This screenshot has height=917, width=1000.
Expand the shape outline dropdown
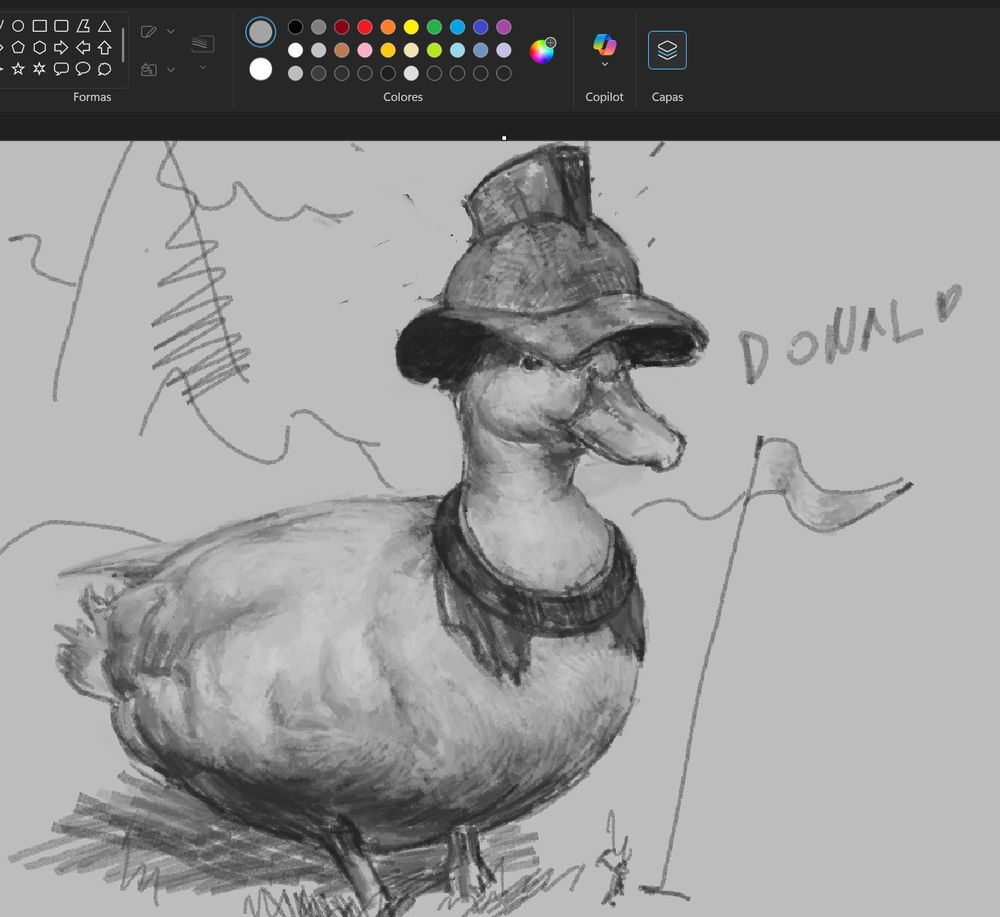click(x=170, y=31)
